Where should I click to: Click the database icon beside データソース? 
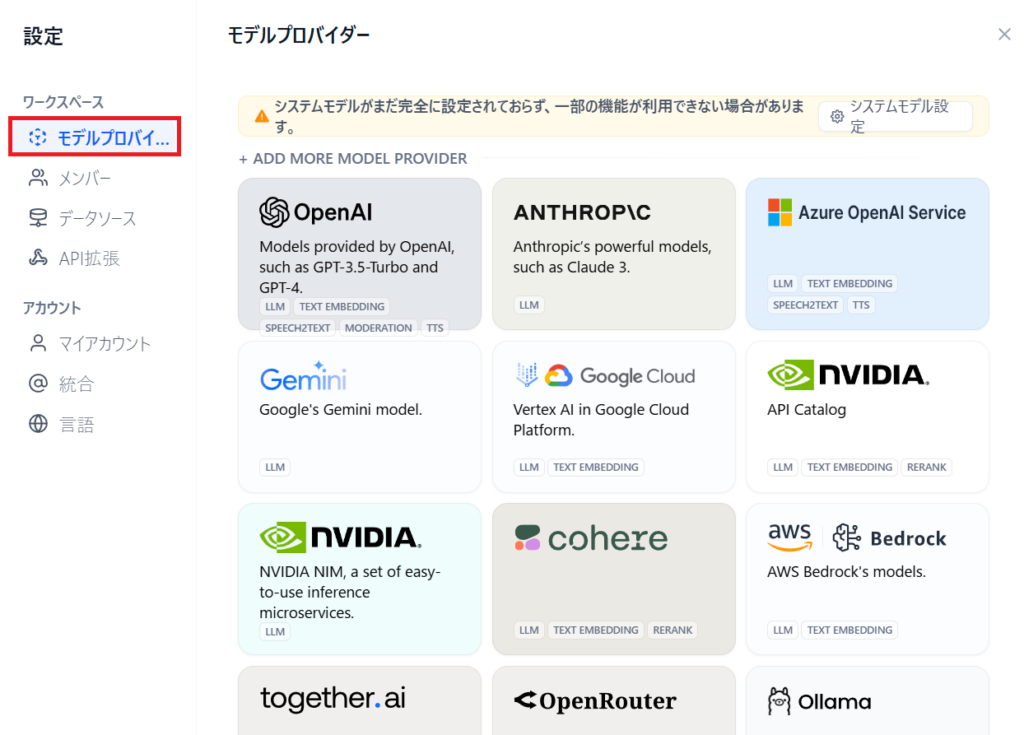point(38,218)
